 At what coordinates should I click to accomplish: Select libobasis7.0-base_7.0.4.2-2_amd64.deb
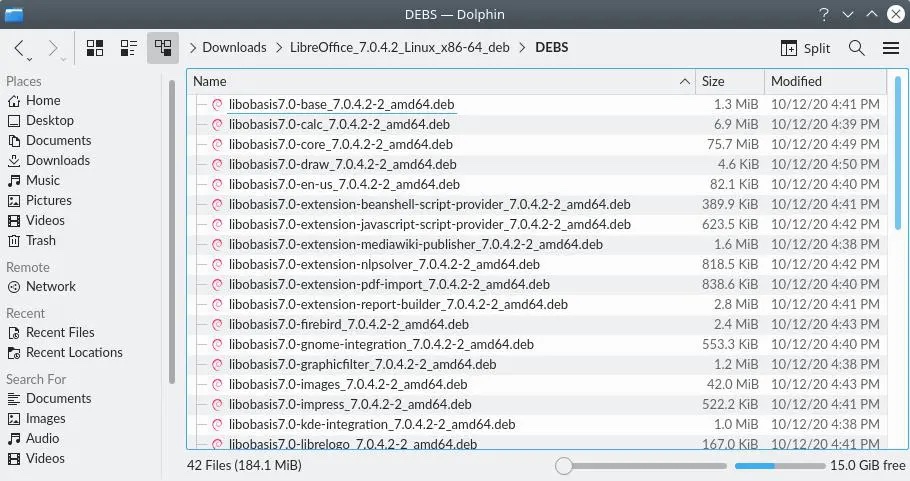[341, 104]
